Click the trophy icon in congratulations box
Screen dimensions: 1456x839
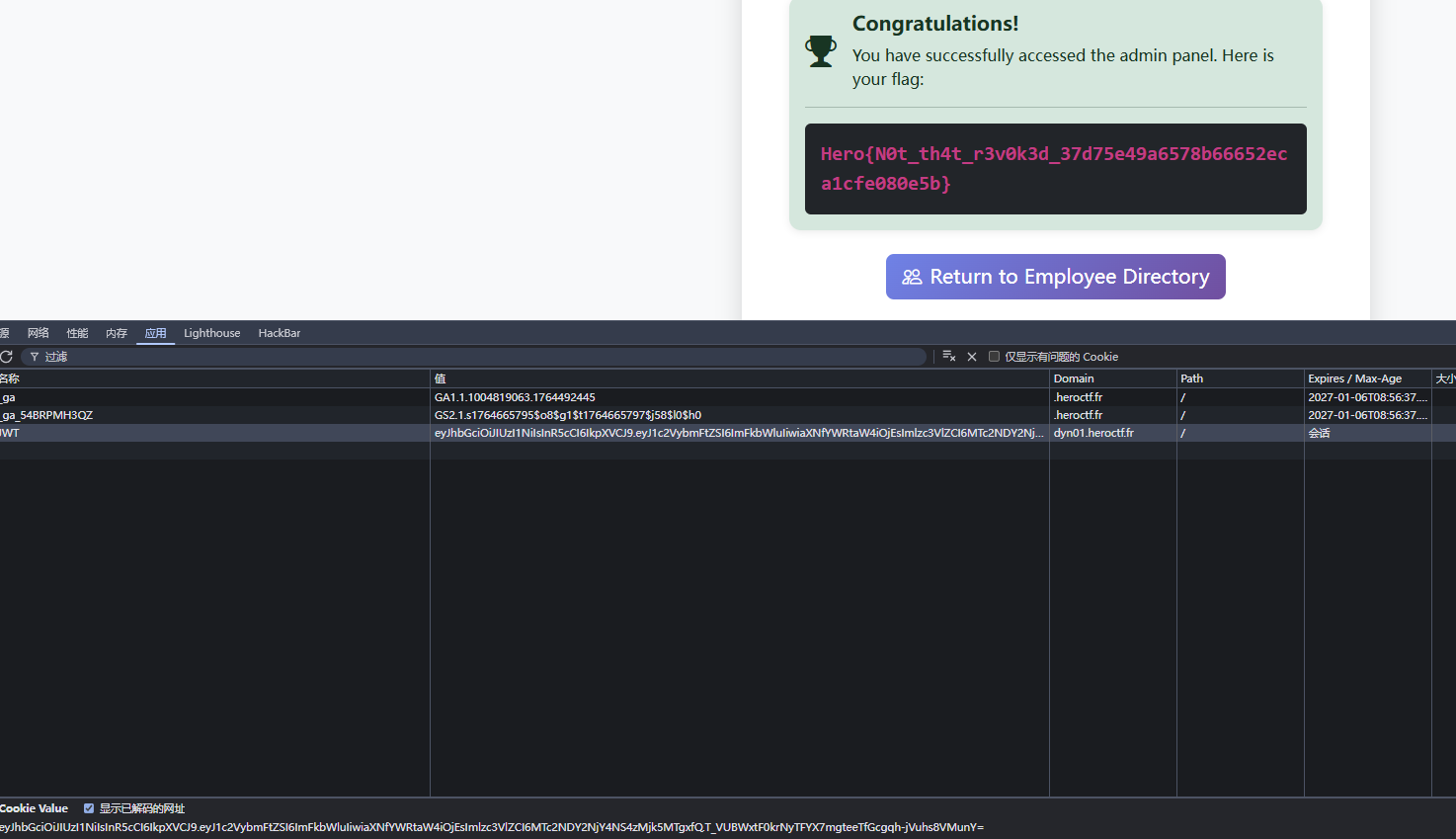pyautogui.click(x=820, y=51)
